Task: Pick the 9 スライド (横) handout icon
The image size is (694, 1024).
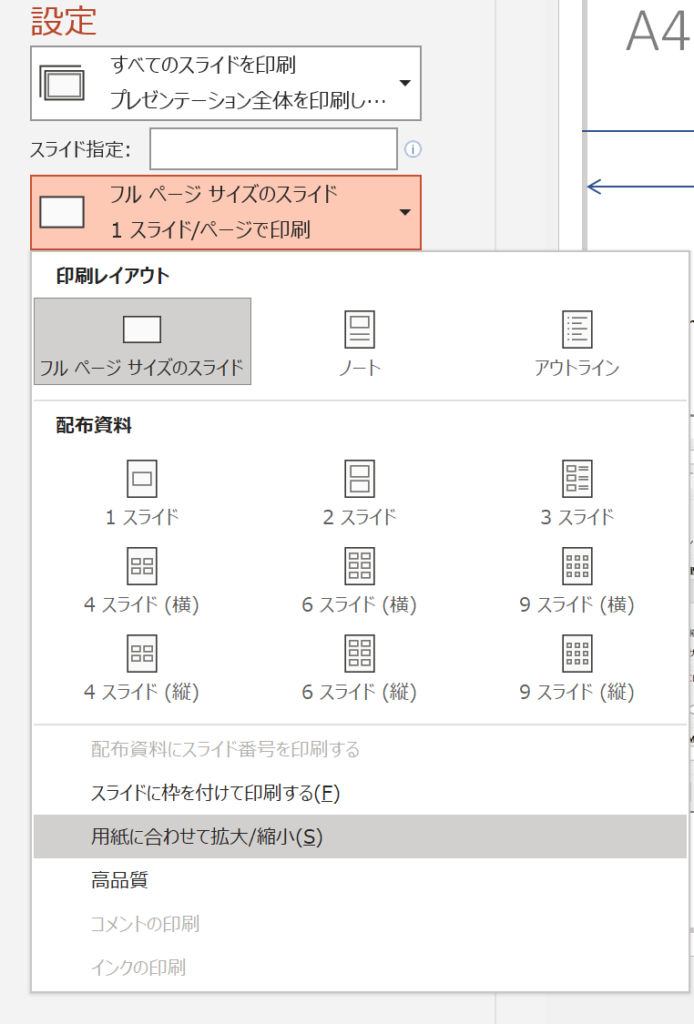Action: click(x=577, y=566)
